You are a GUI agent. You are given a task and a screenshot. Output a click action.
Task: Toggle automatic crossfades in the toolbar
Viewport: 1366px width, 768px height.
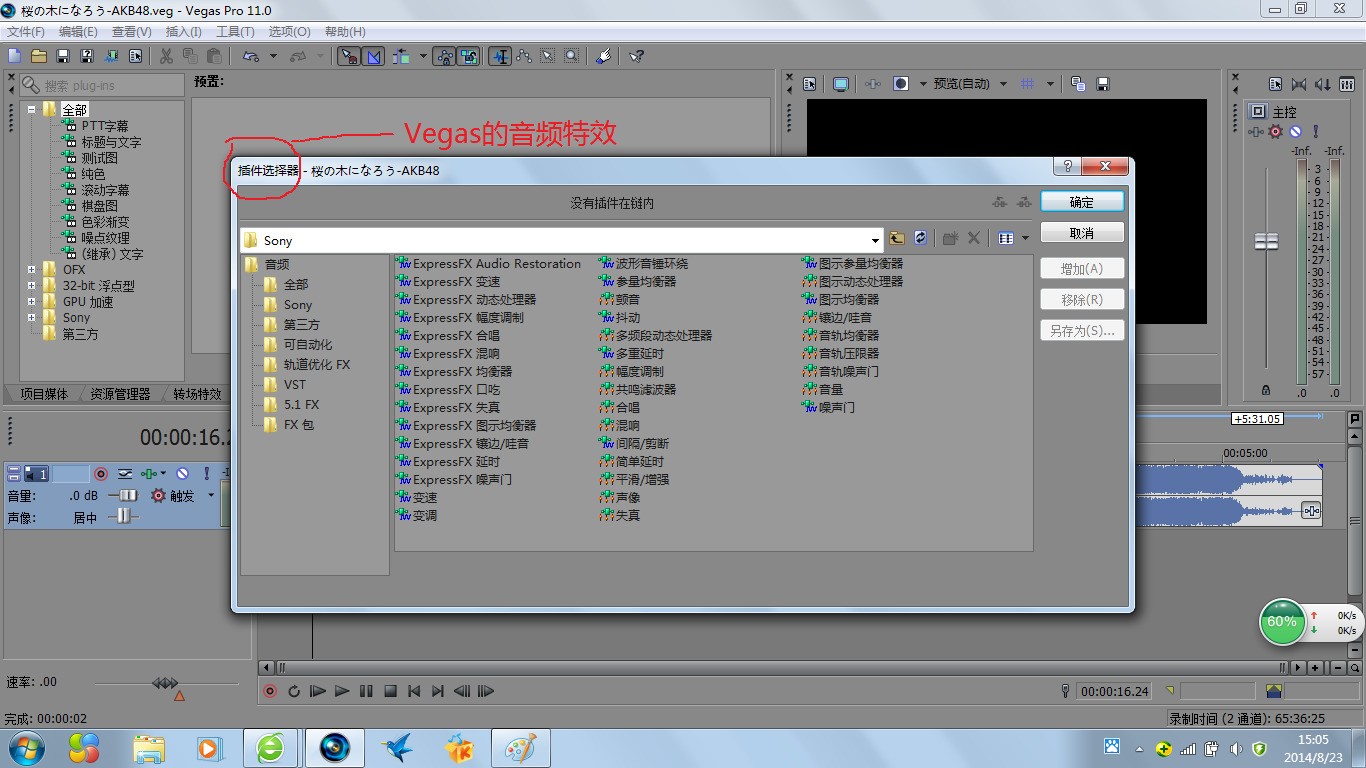pos(374,56)
